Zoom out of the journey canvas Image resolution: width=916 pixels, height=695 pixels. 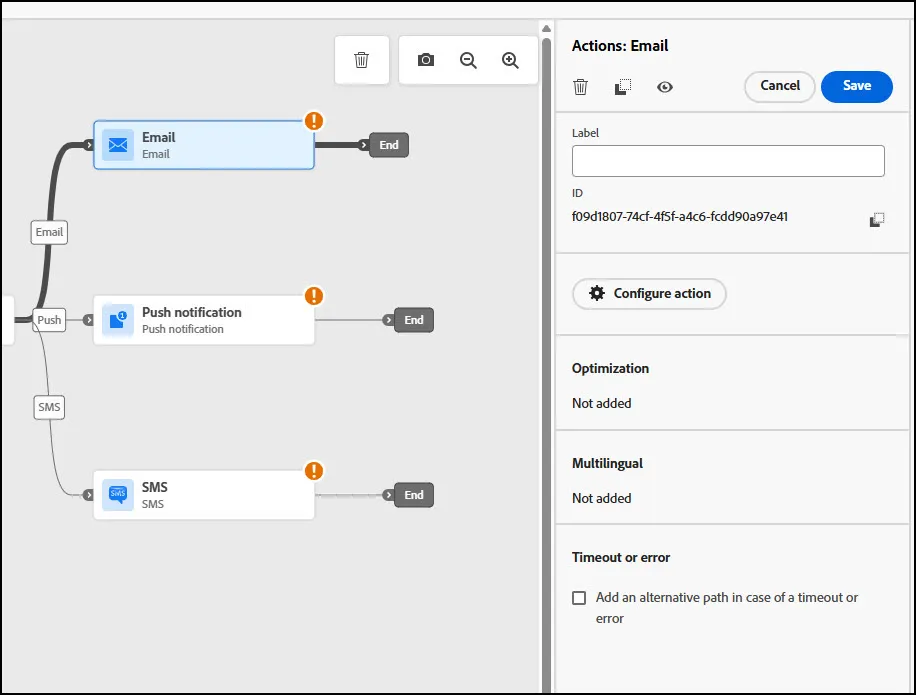pyautogui.click(x=468, y=60)
